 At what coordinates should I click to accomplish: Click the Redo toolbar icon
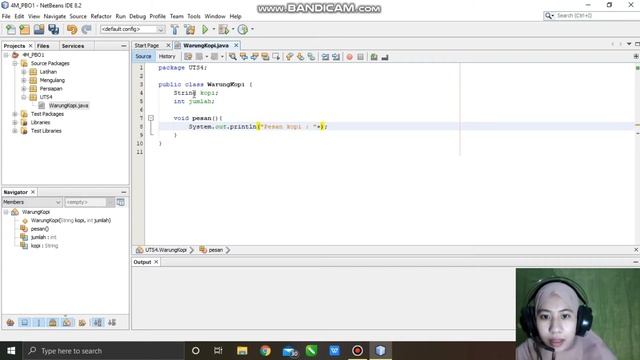pyautogui.click(x=86, y=29)
